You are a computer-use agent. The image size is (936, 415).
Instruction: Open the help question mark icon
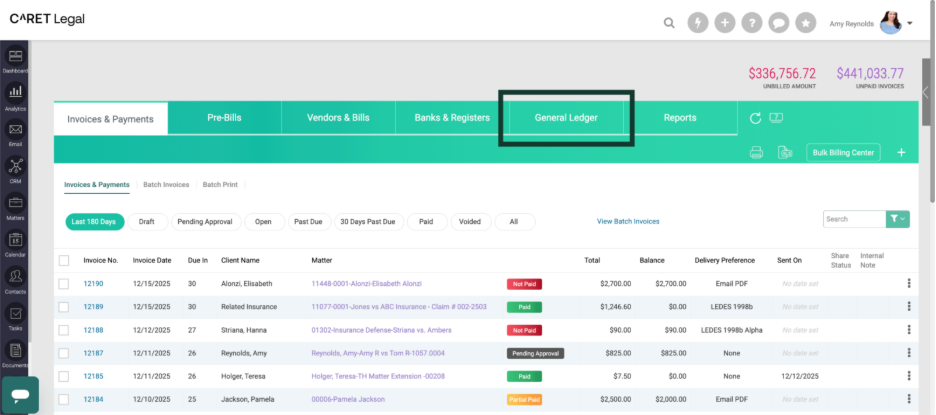[752, 23]
